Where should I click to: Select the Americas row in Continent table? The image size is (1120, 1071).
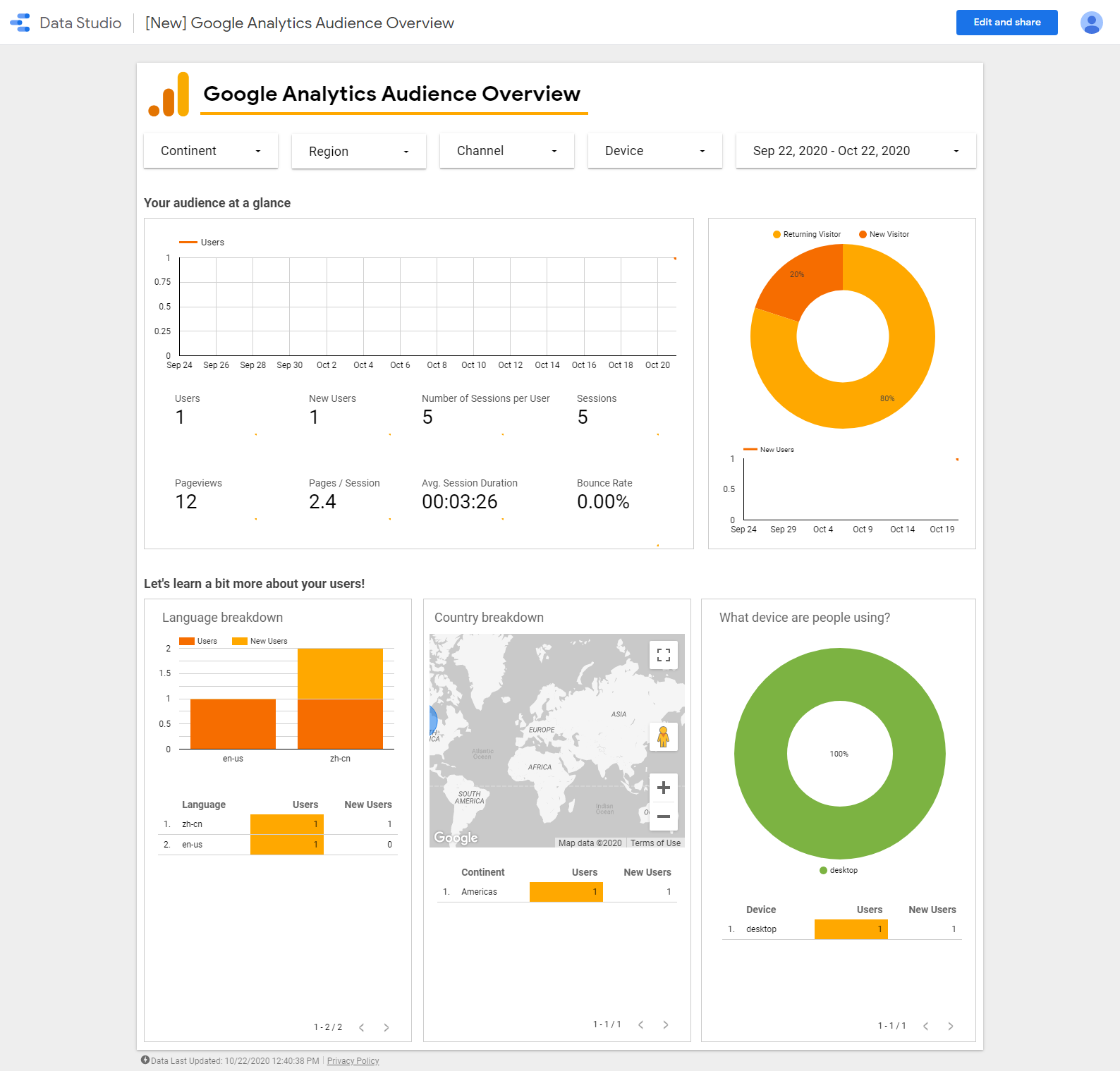(x=557, y=892)
